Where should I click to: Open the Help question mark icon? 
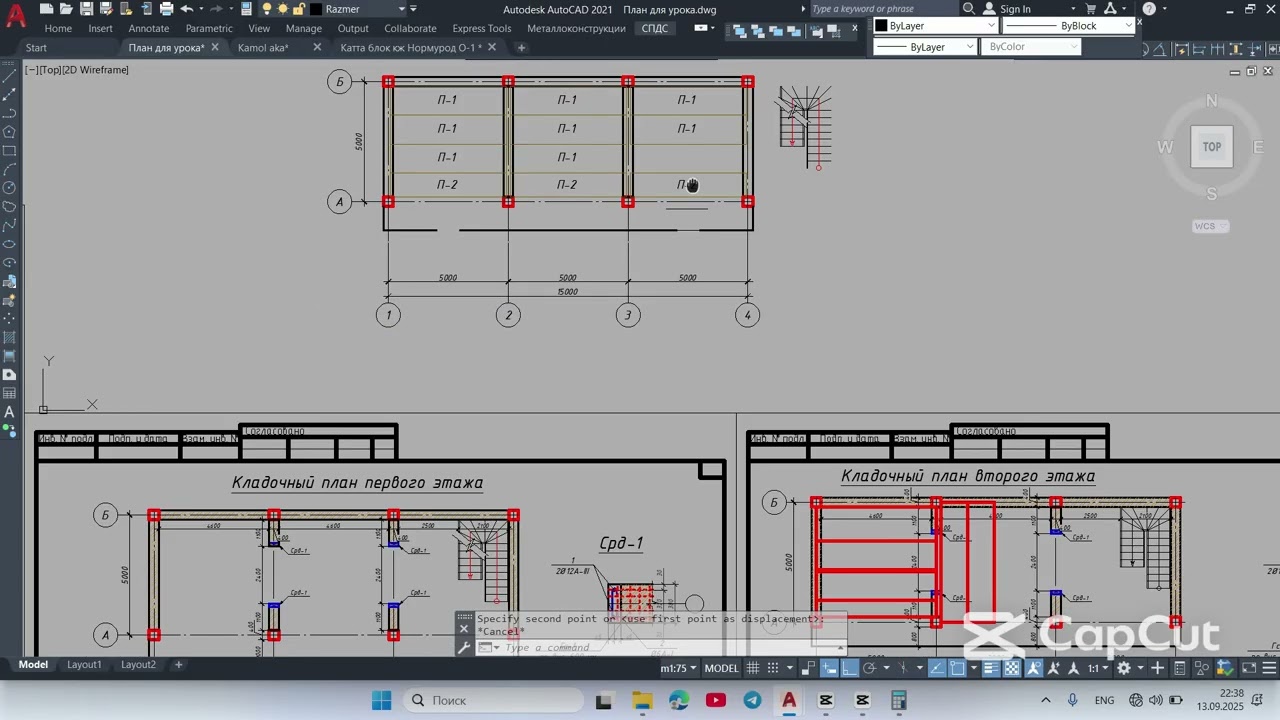1149,9
